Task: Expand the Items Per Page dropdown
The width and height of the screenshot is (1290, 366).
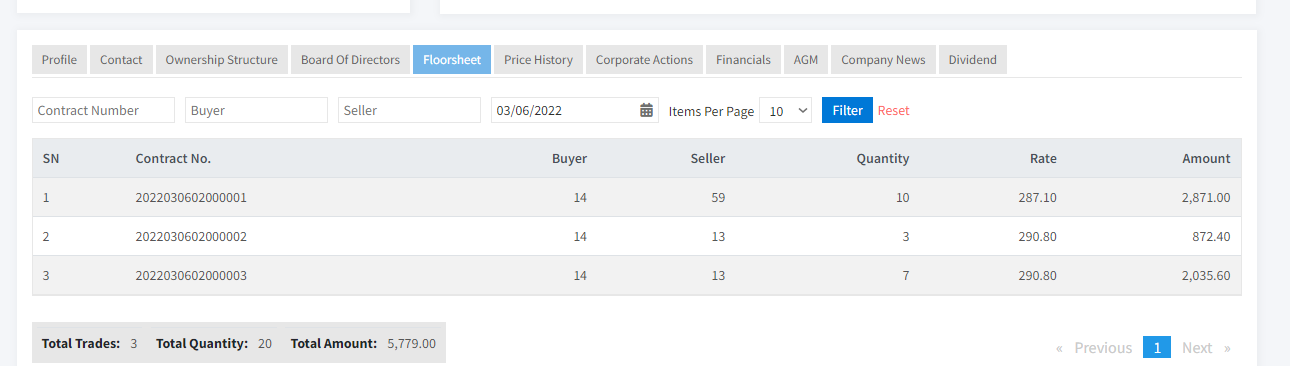Action: pyautogui.click(x=786, y=110)
